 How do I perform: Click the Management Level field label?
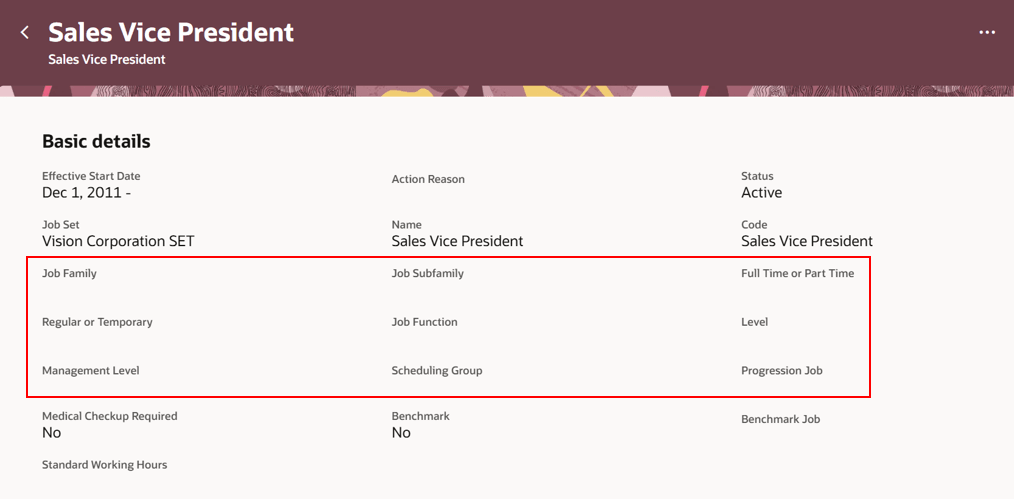pos(90,371)
